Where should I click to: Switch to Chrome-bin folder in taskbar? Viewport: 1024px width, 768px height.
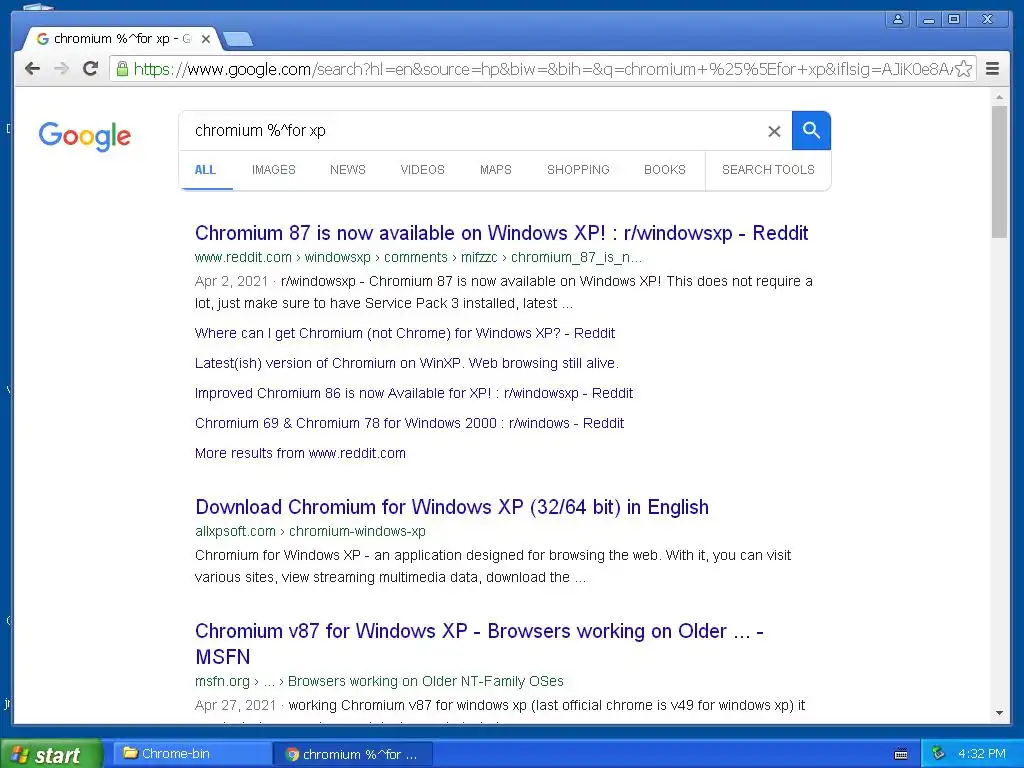click(x=193, y=754)
